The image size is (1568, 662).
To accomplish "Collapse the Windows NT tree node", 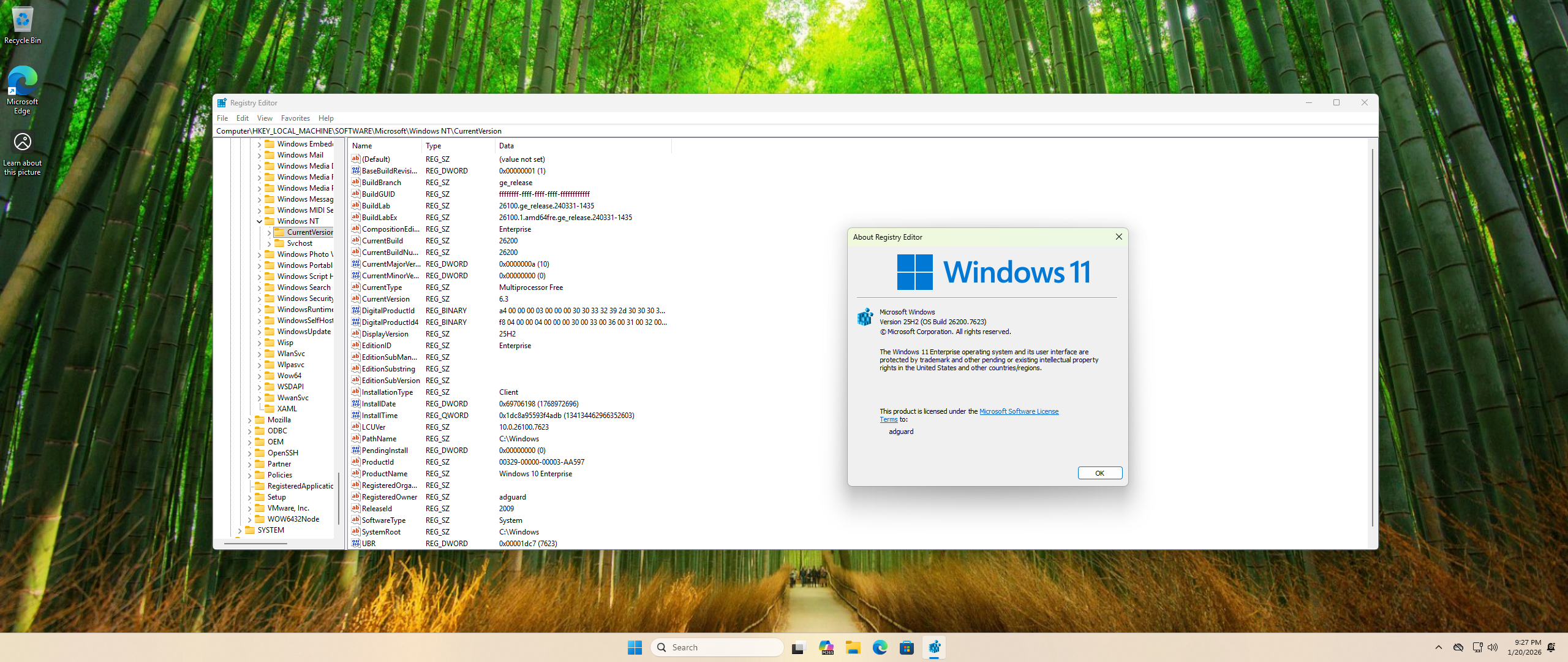I will coord(259,221).
